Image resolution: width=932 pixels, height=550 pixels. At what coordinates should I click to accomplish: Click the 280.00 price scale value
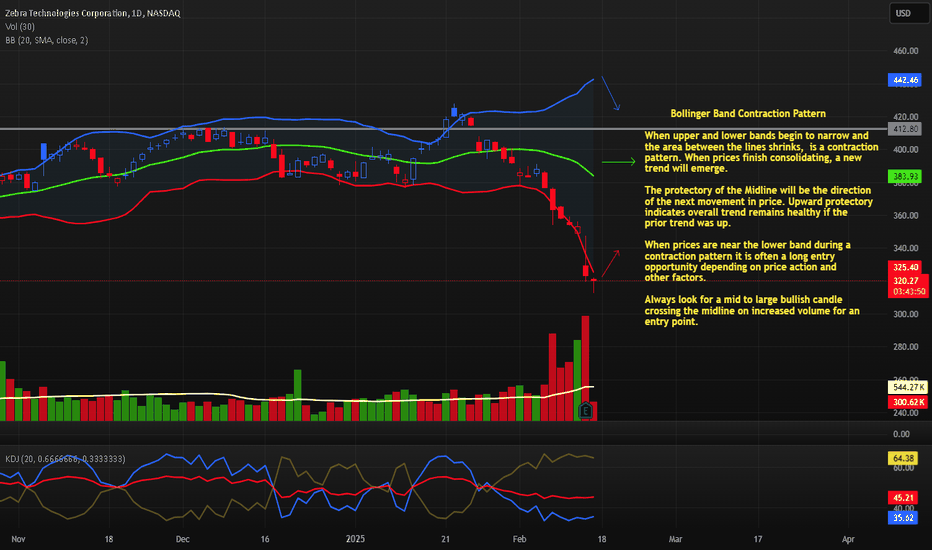pyautogui.click(x=906, y=347)
